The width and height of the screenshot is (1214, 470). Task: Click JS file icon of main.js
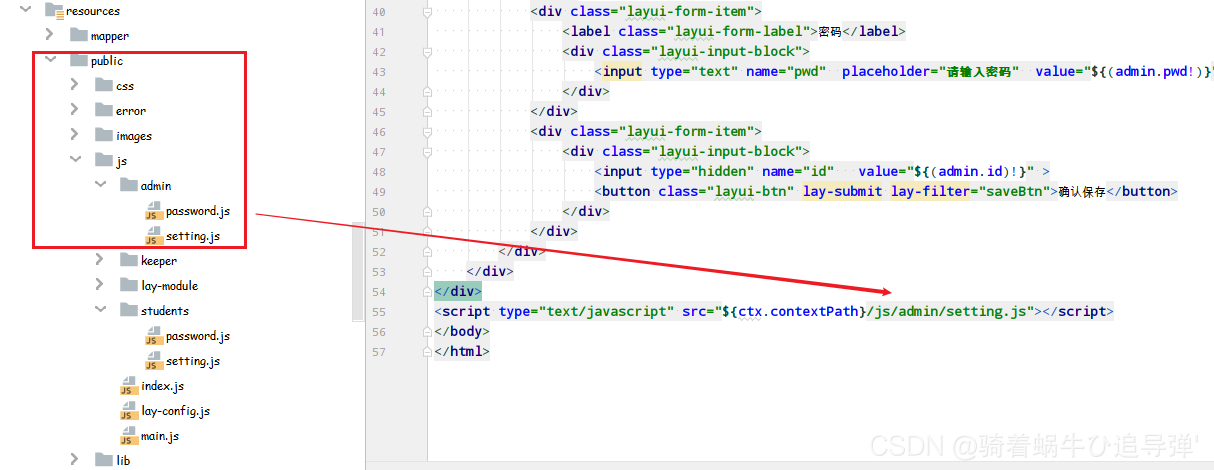[x=128, y=437]
